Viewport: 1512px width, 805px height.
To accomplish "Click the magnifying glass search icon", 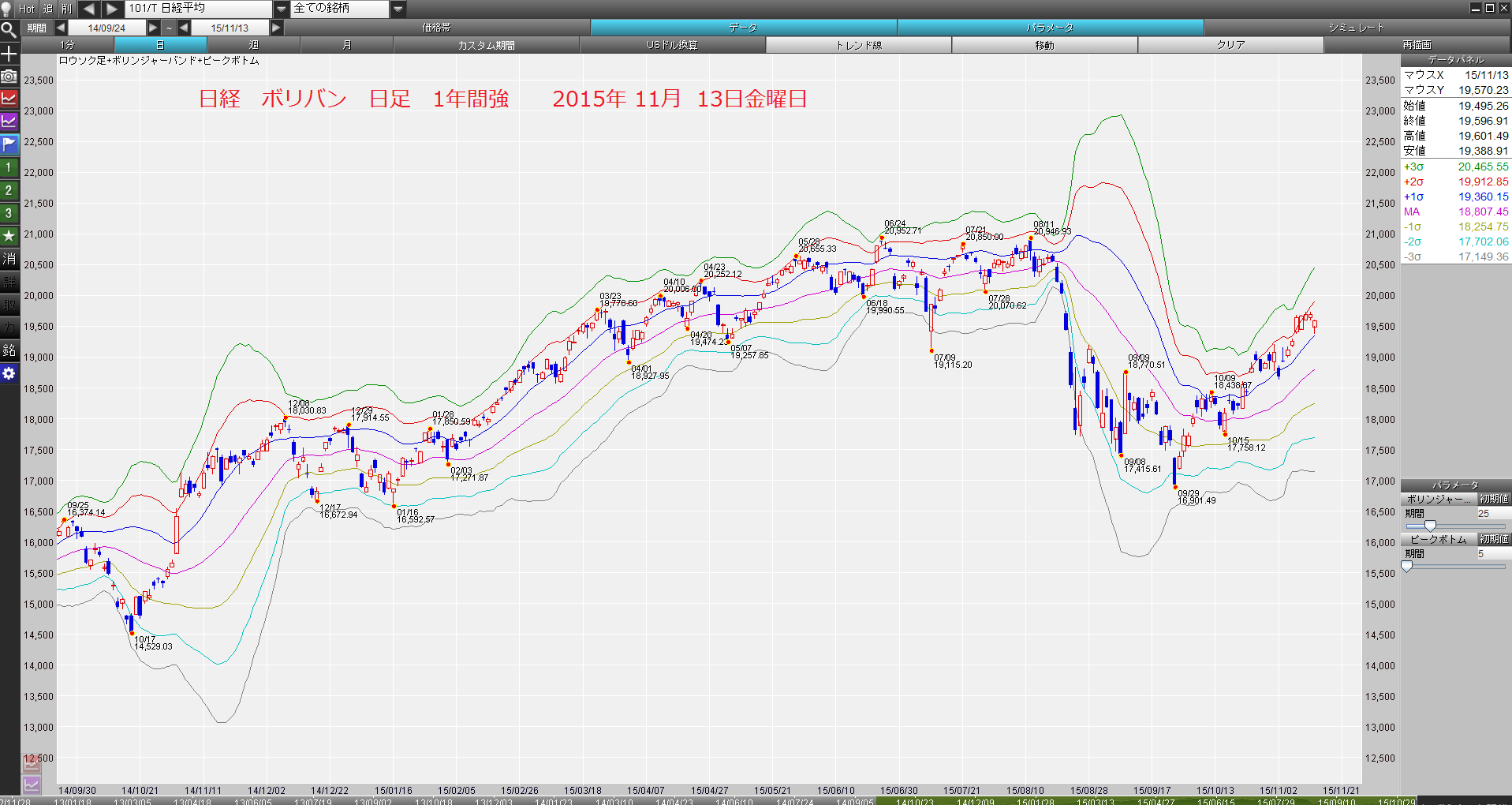I will pyautogui.click(x=9, y=30).
